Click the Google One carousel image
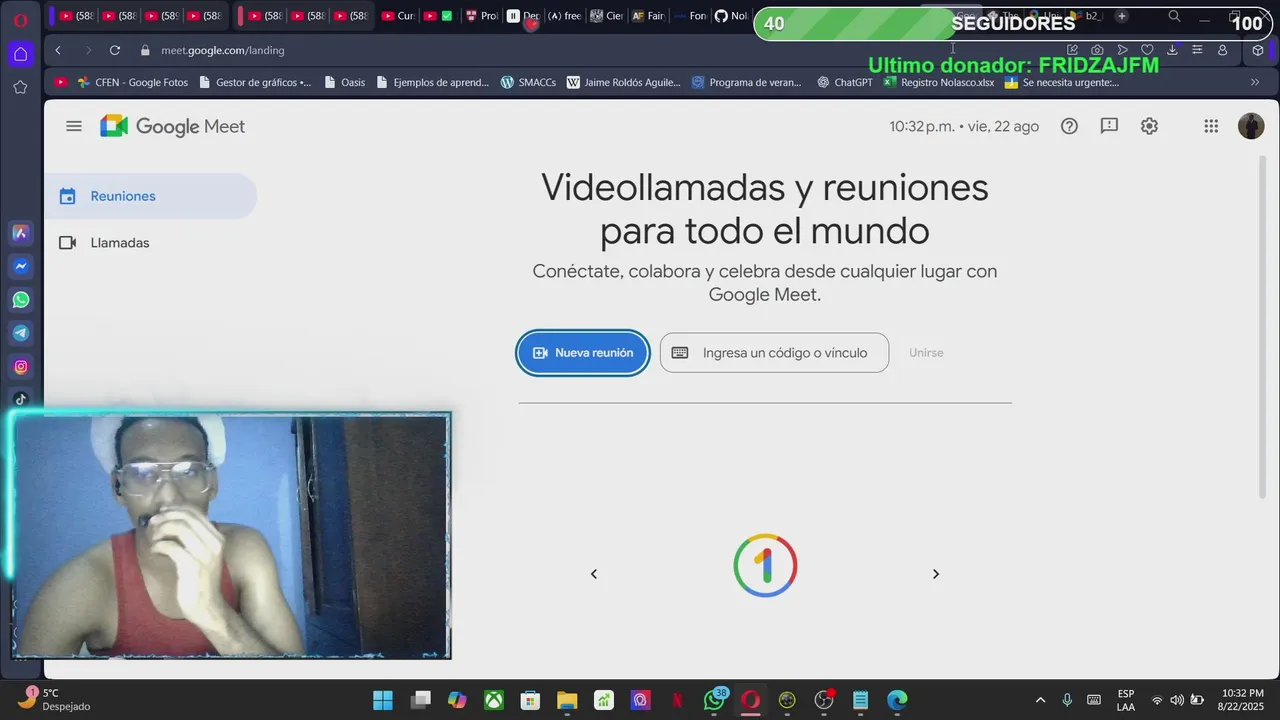The height and width of the screenshot is (720, 1280). (x=765, y=566)
